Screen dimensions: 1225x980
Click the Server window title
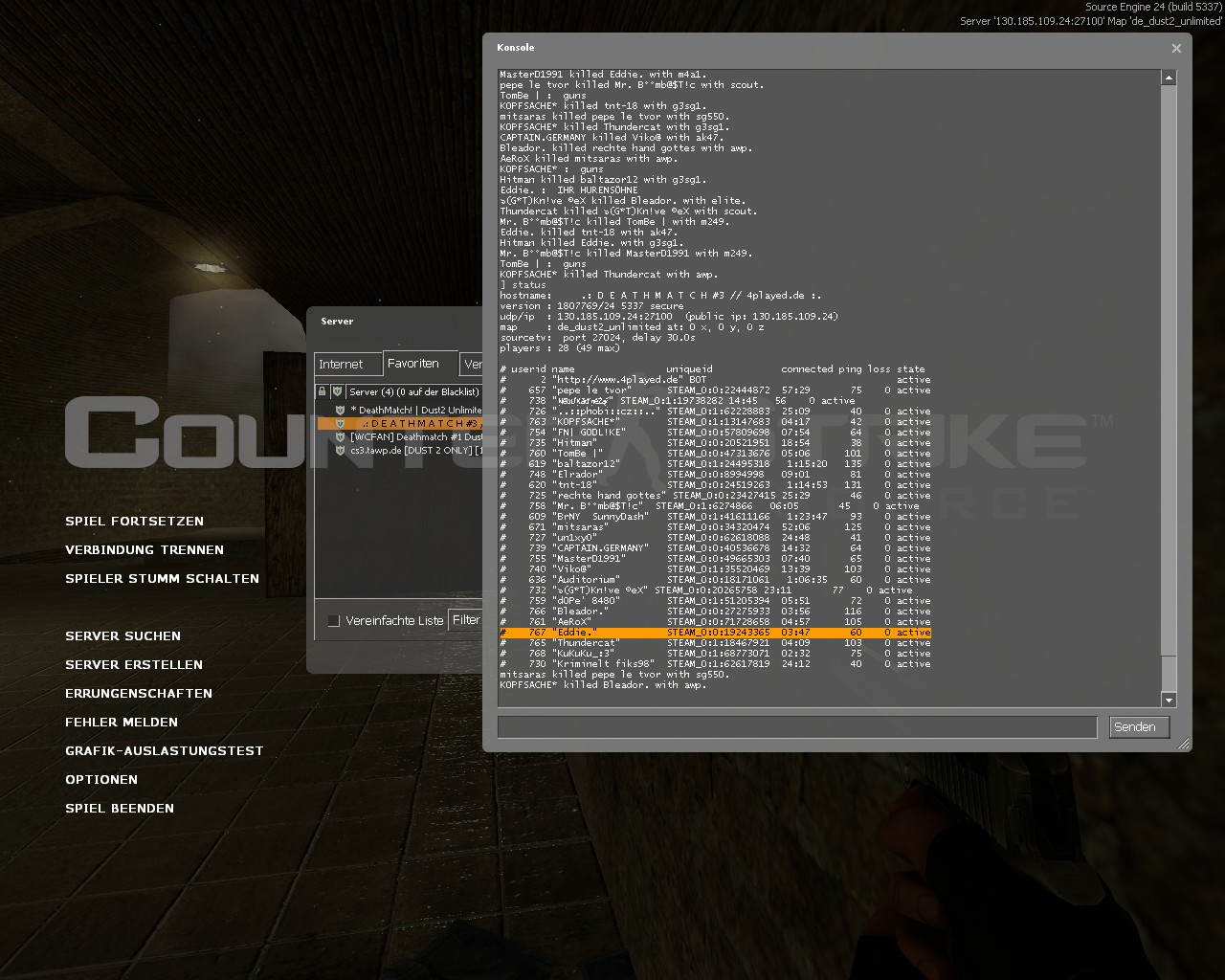coord(337,322)
